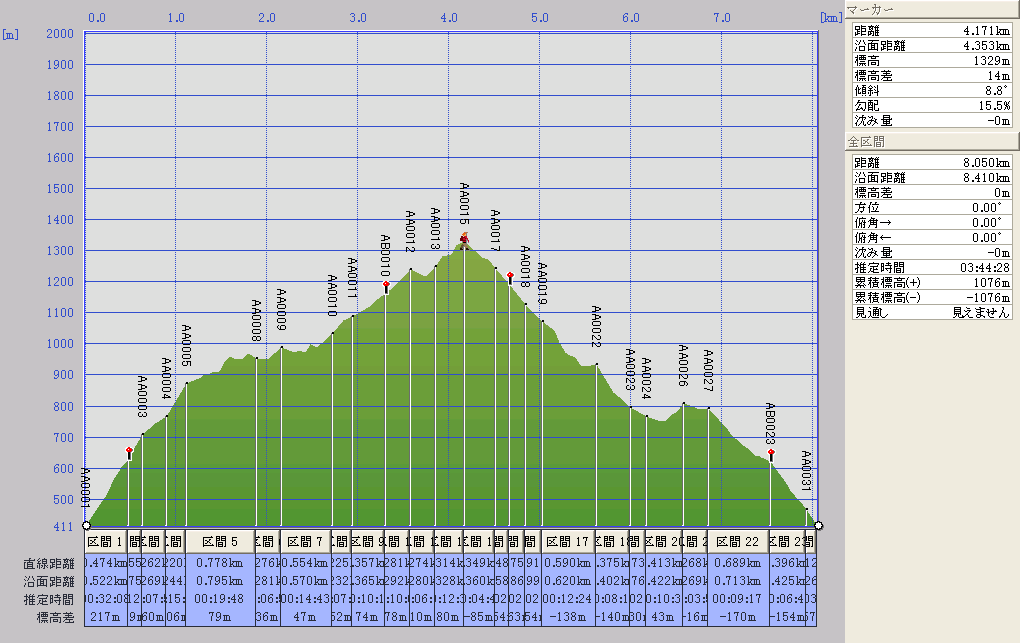Click the marker 標高 value 1329m

[990, 60]
